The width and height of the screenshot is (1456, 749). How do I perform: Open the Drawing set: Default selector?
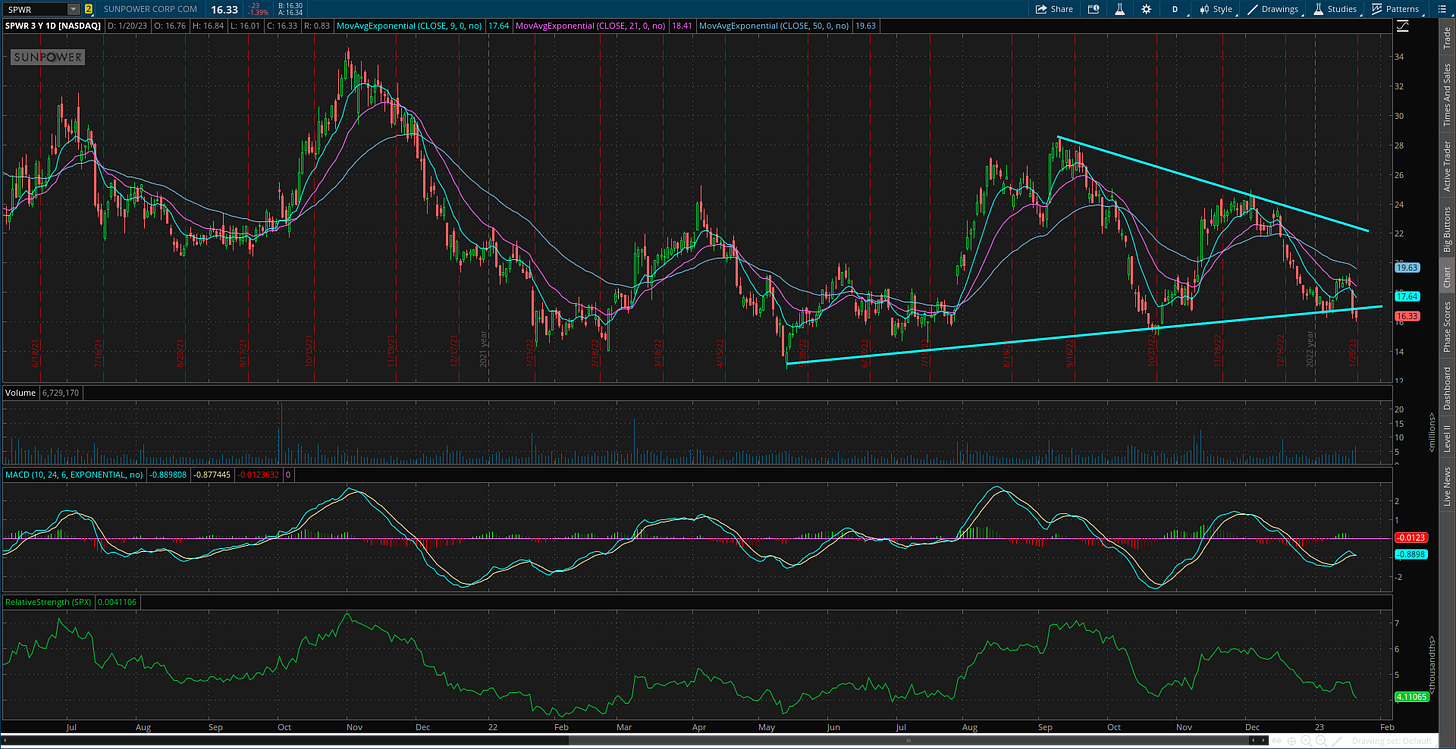point(1393,741)
